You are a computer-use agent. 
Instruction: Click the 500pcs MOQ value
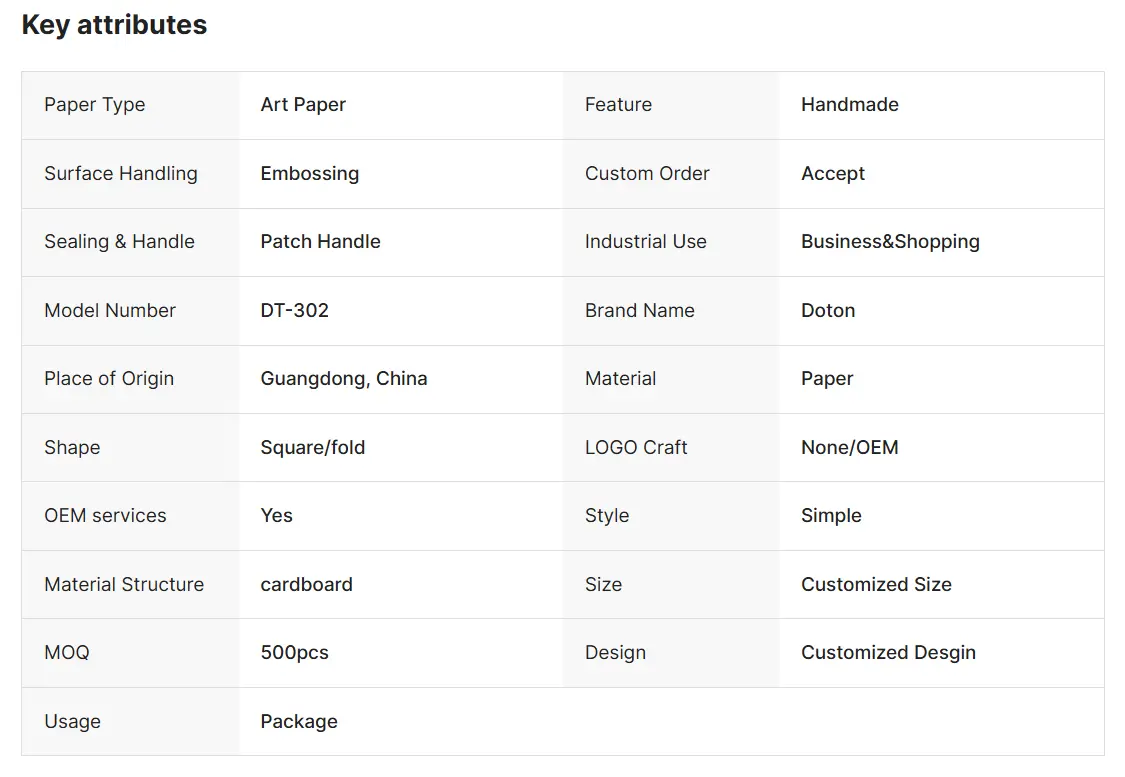coord(294,653)
